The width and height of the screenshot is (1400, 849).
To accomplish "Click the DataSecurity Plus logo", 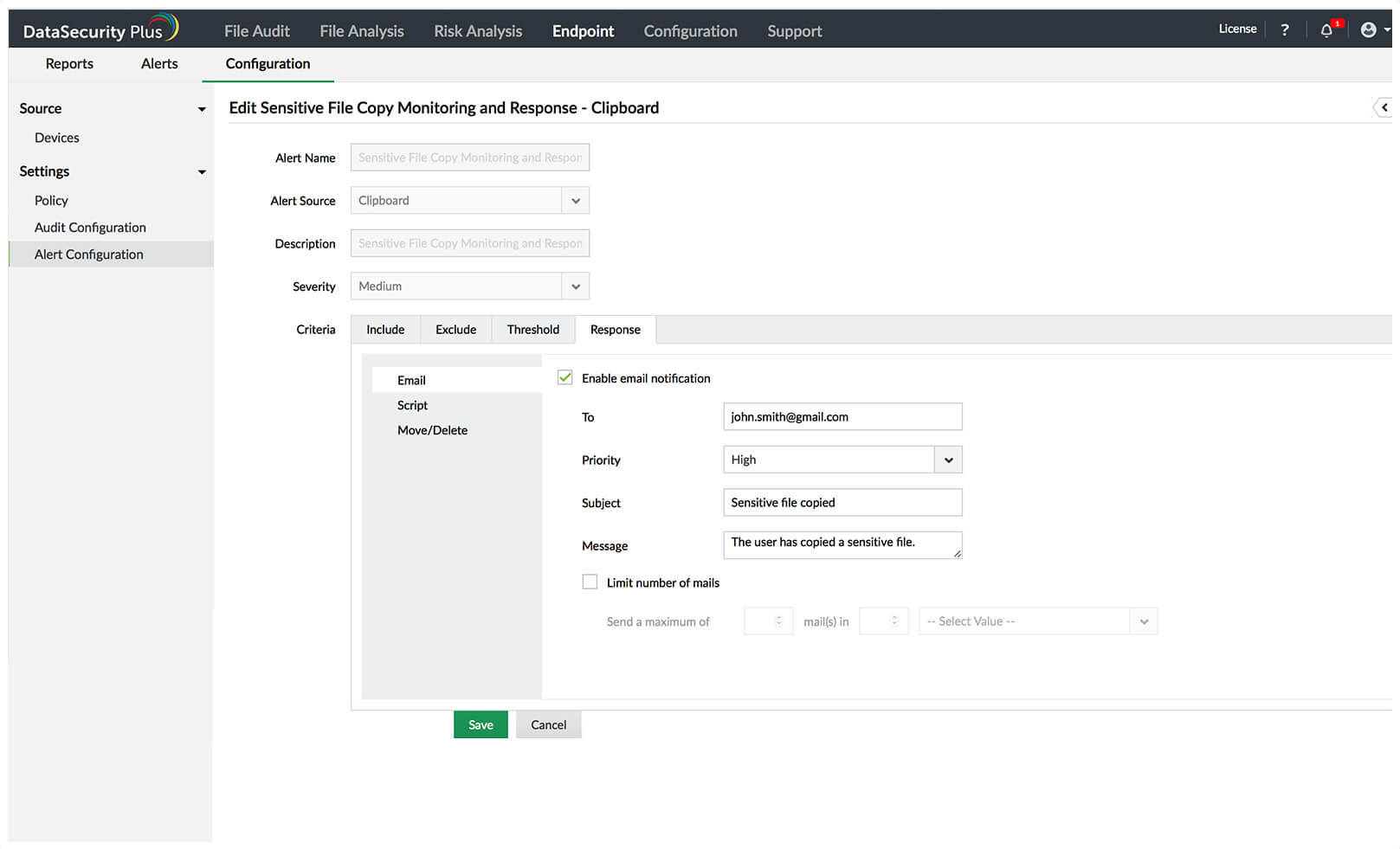I will click(98, 27).
